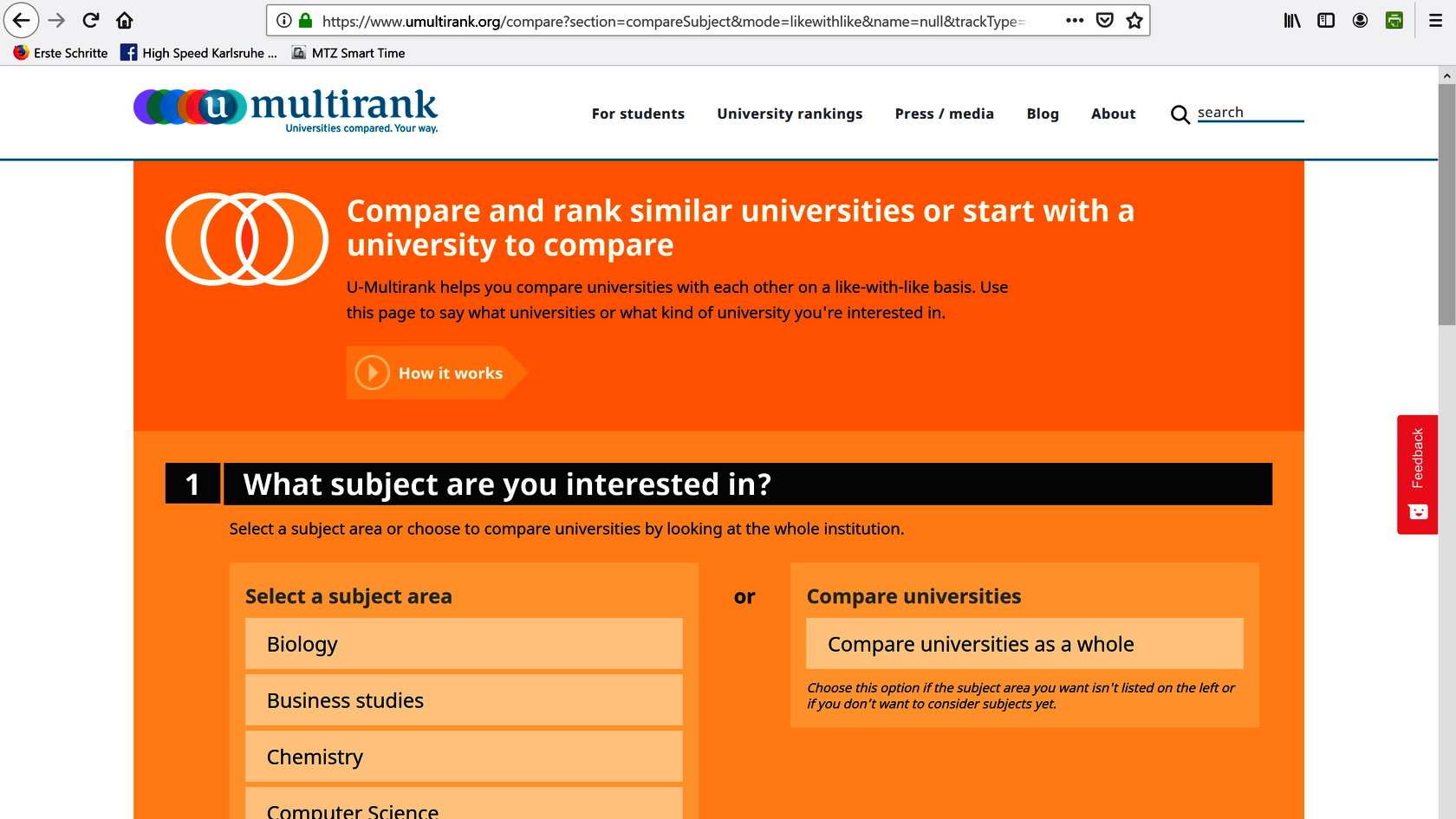Click the How it works button
This screenshot has height=819, width=1456.
pos(438,373)
